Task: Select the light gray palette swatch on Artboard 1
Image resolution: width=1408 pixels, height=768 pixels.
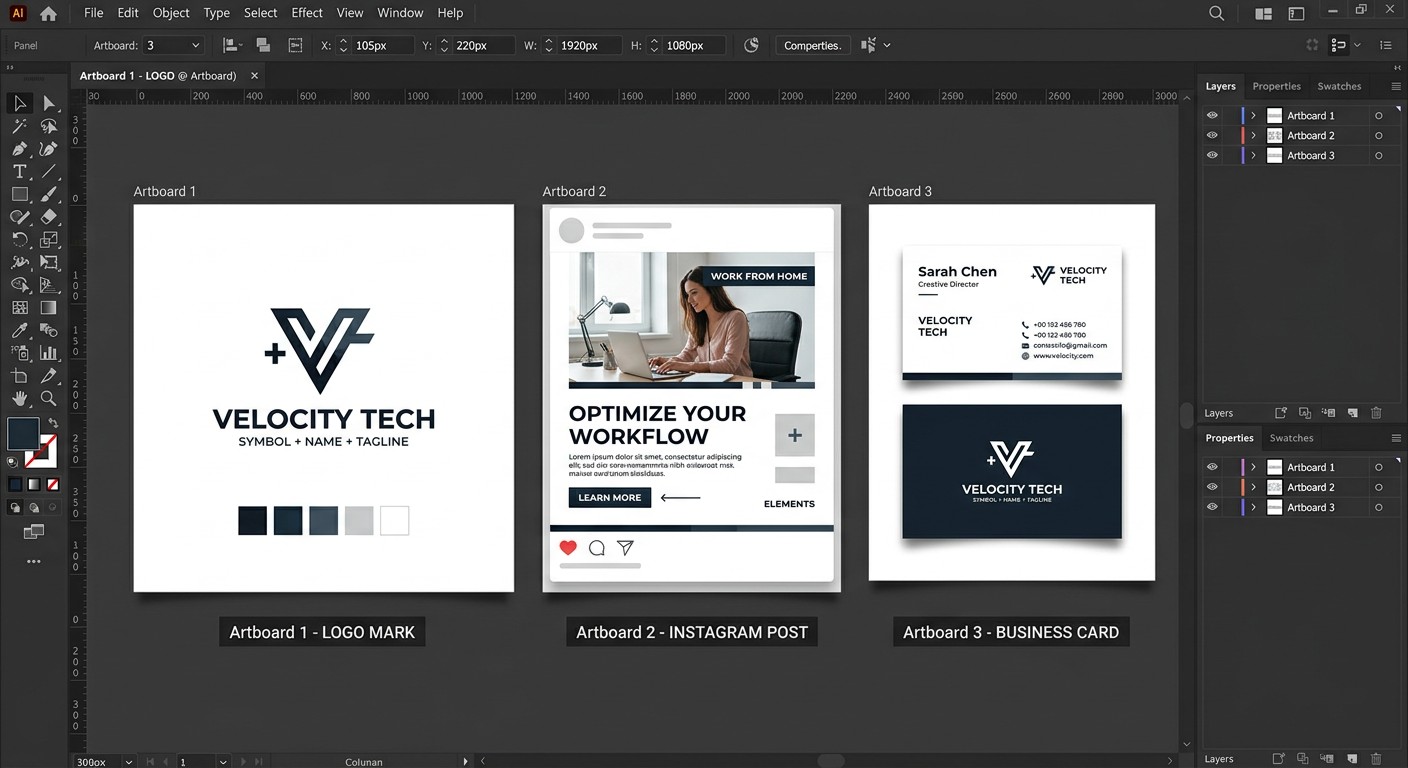Action: click(359, 520)
